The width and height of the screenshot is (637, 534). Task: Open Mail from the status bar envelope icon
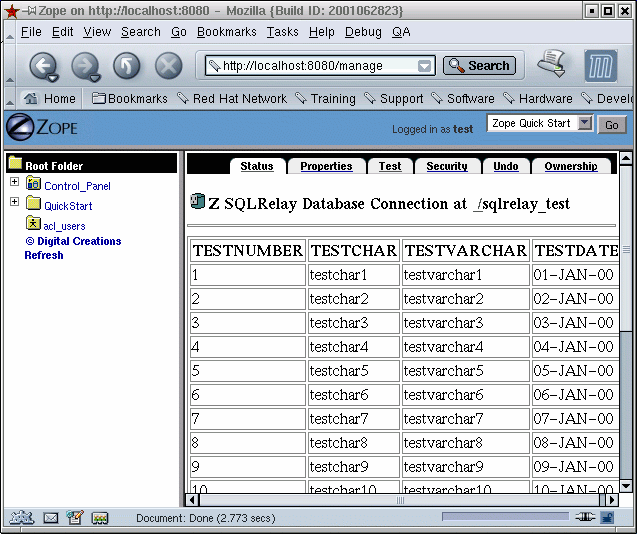click(x=50, y=518)
